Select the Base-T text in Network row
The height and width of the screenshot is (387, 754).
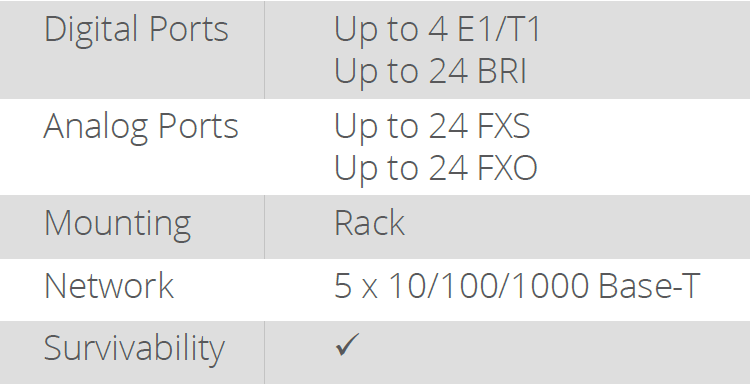point(649,286)
